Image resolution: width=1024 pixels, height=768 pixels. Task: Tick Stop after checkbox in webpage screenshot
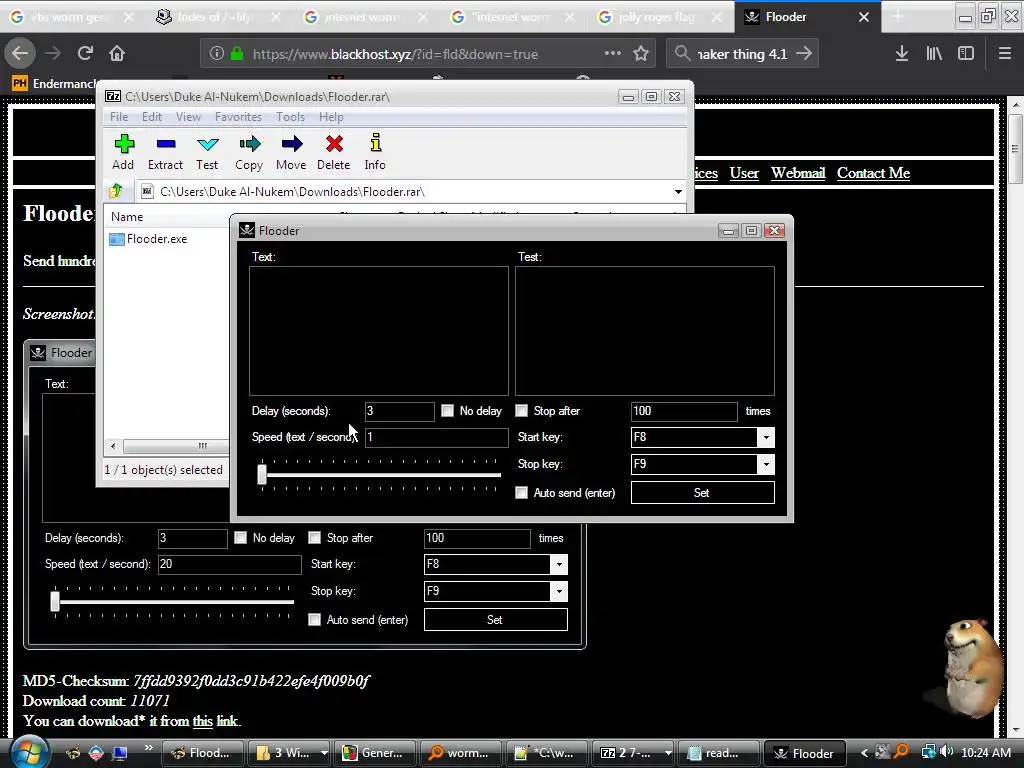tap(314, 537)
